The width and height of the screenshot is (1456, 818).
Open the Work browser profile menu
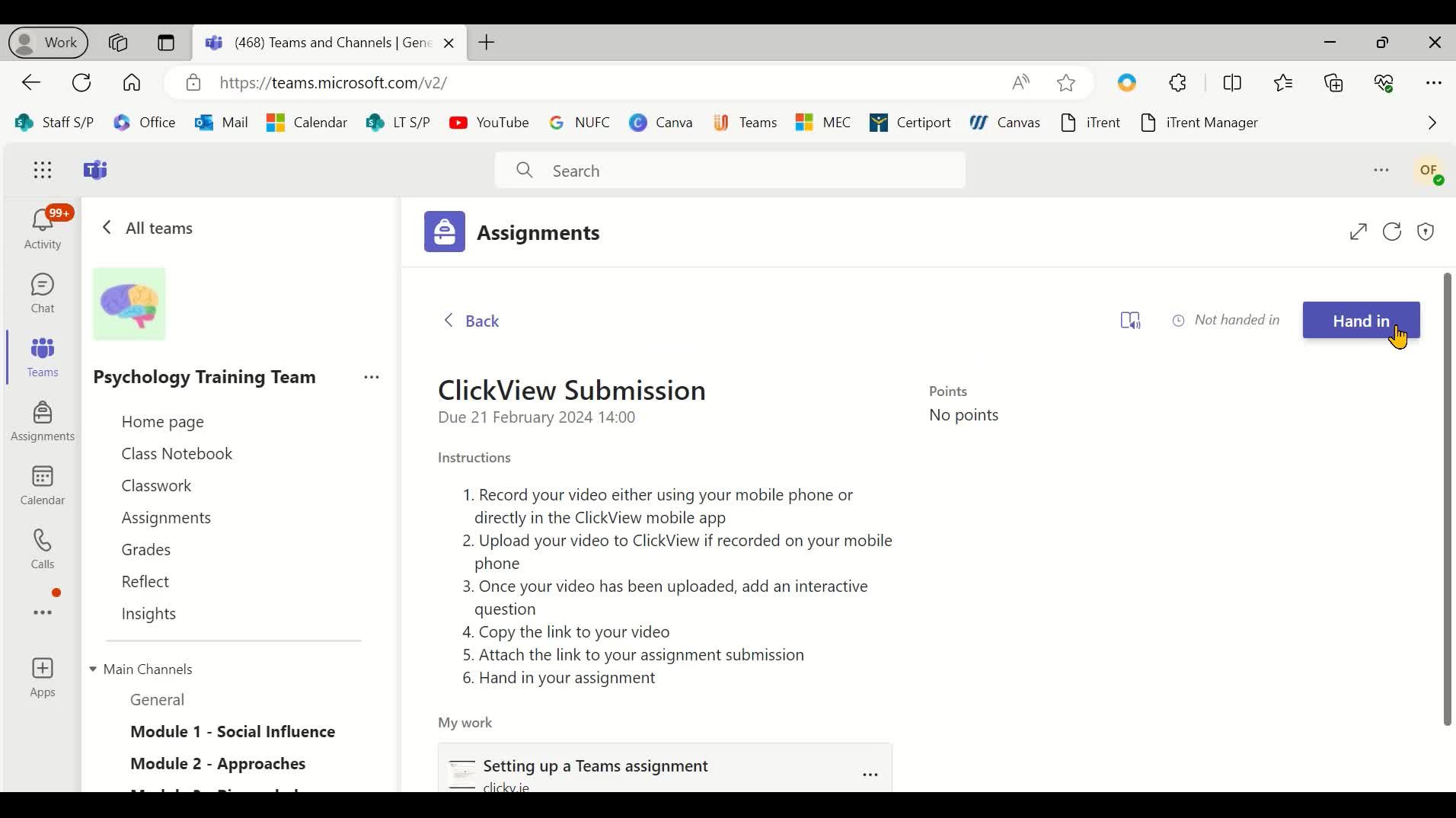click(47, 43)
